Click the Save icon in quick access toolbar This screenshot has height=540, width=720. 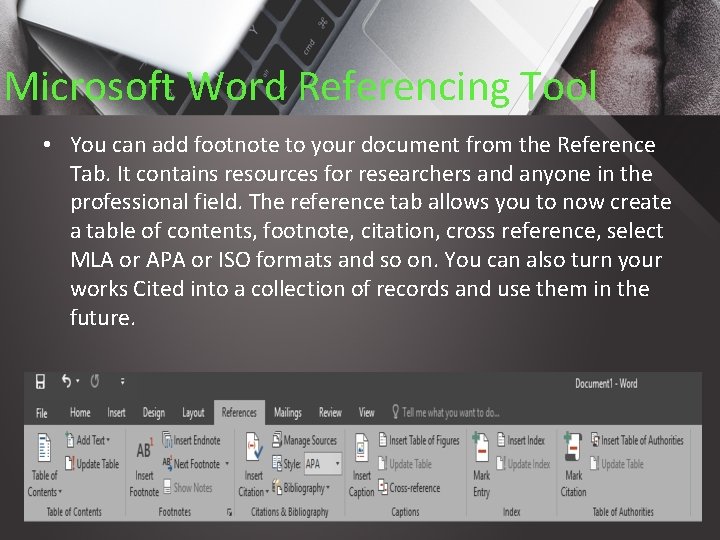tap(40, 382)
